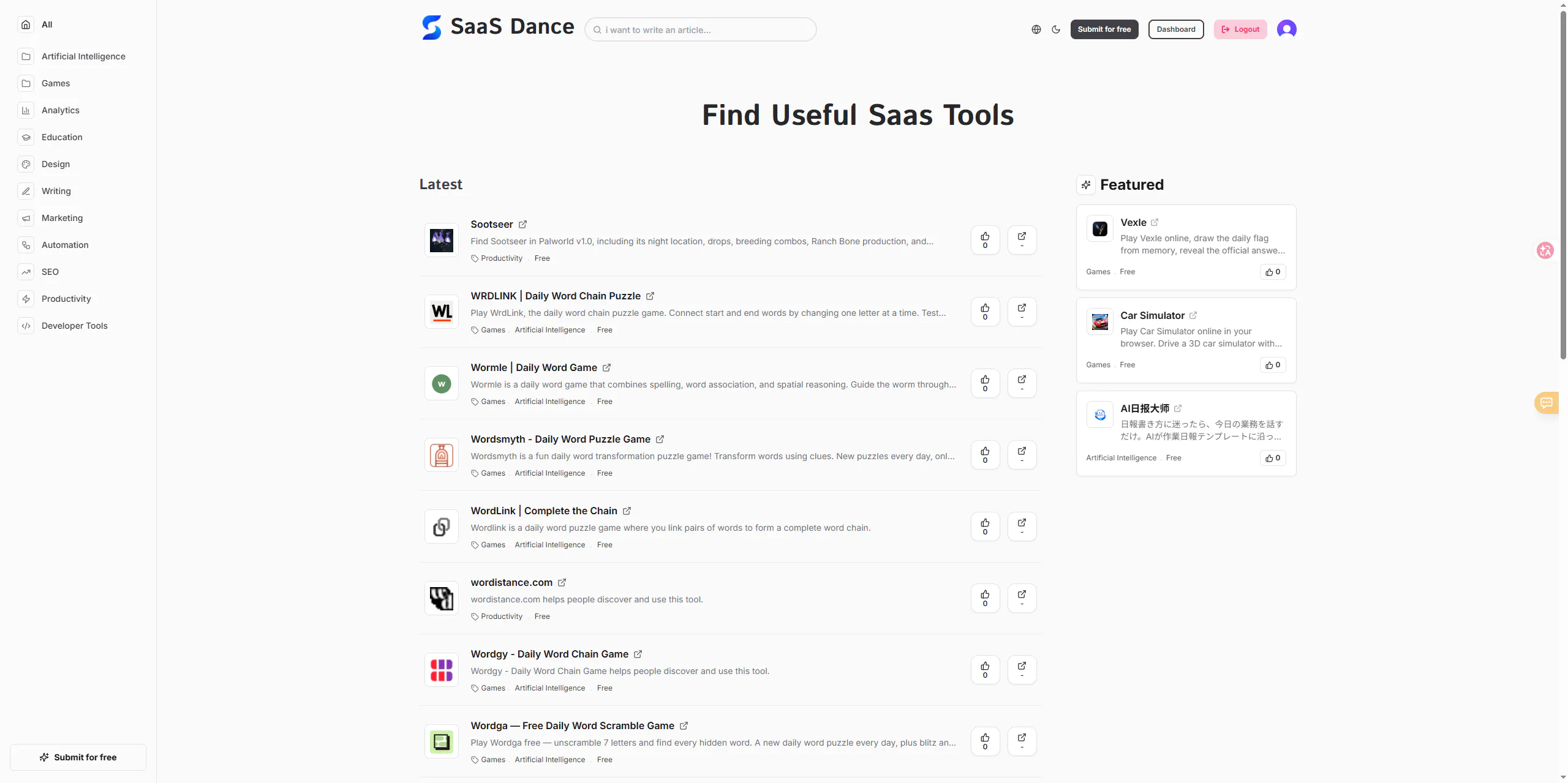Click the page vertical scrollbar thumb
This screenshot has height=783, width=1568.
point(1563,184)
